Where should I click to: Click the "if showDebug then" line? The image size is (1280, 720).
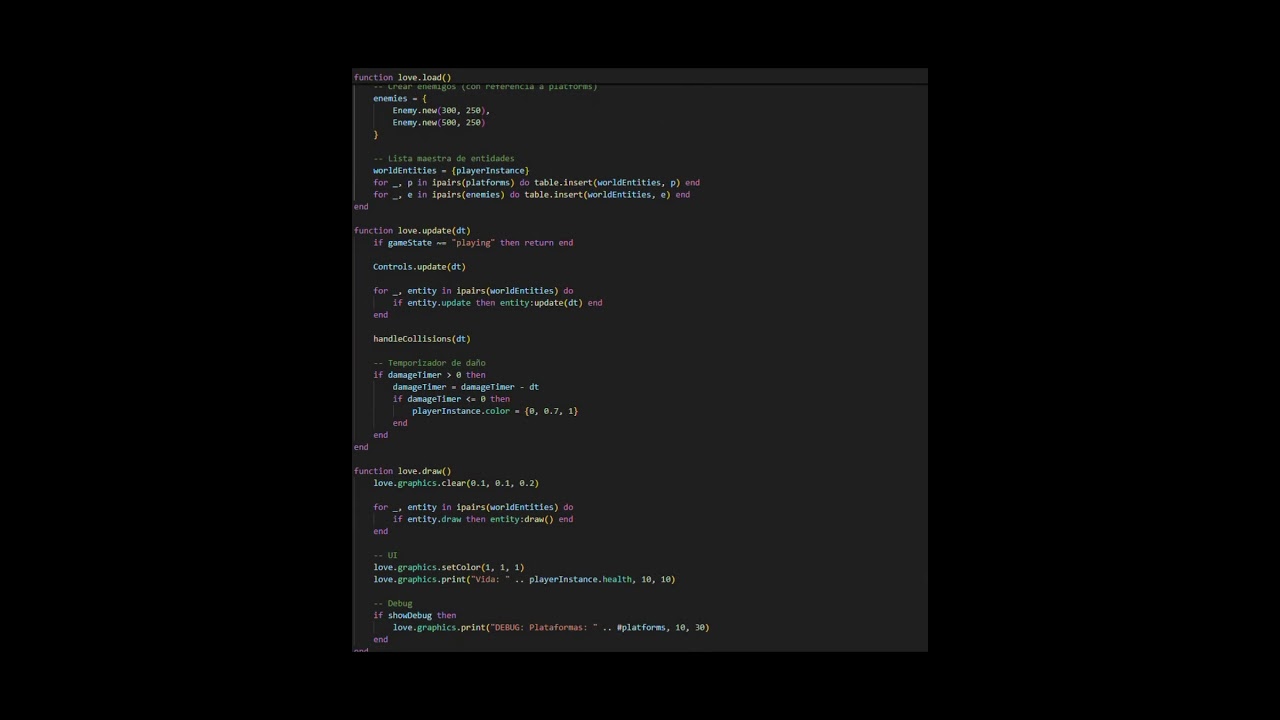click(414, 615)
